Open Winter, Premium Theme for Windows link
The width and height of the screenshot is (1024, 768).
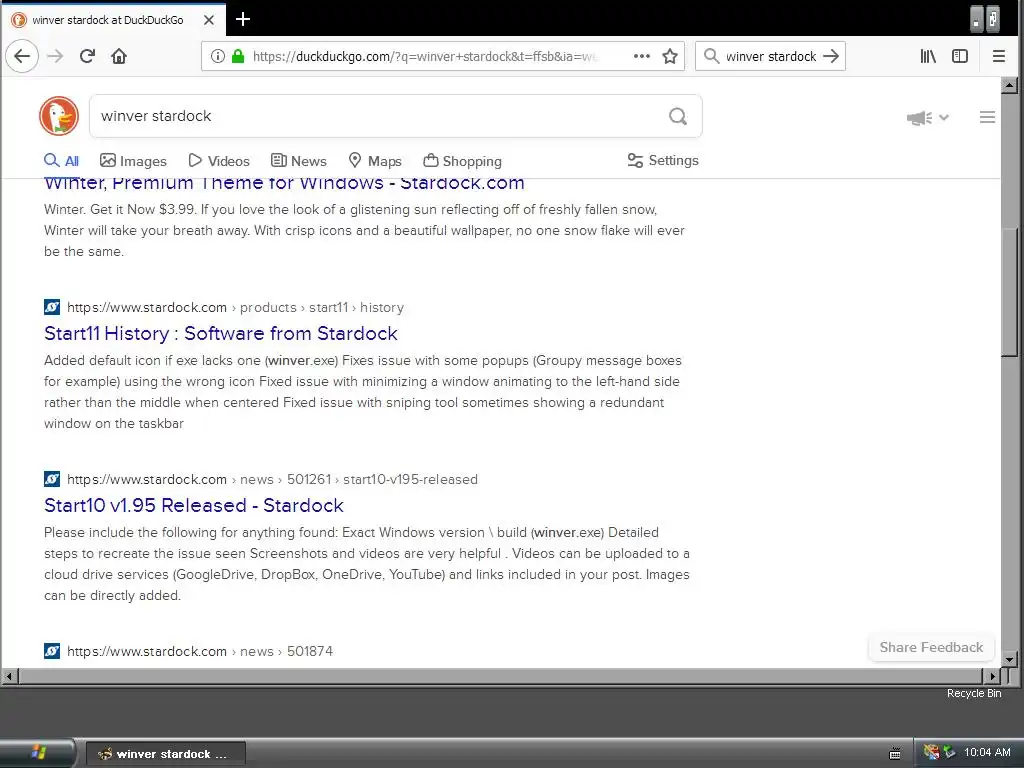coord(284,183)
